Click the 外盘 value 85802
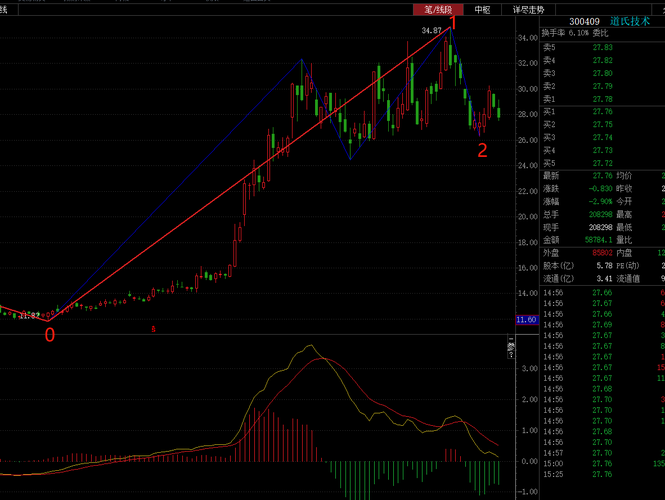Image resolution: width=665 pixels, height=500 pixels. (x=602, y=253)
